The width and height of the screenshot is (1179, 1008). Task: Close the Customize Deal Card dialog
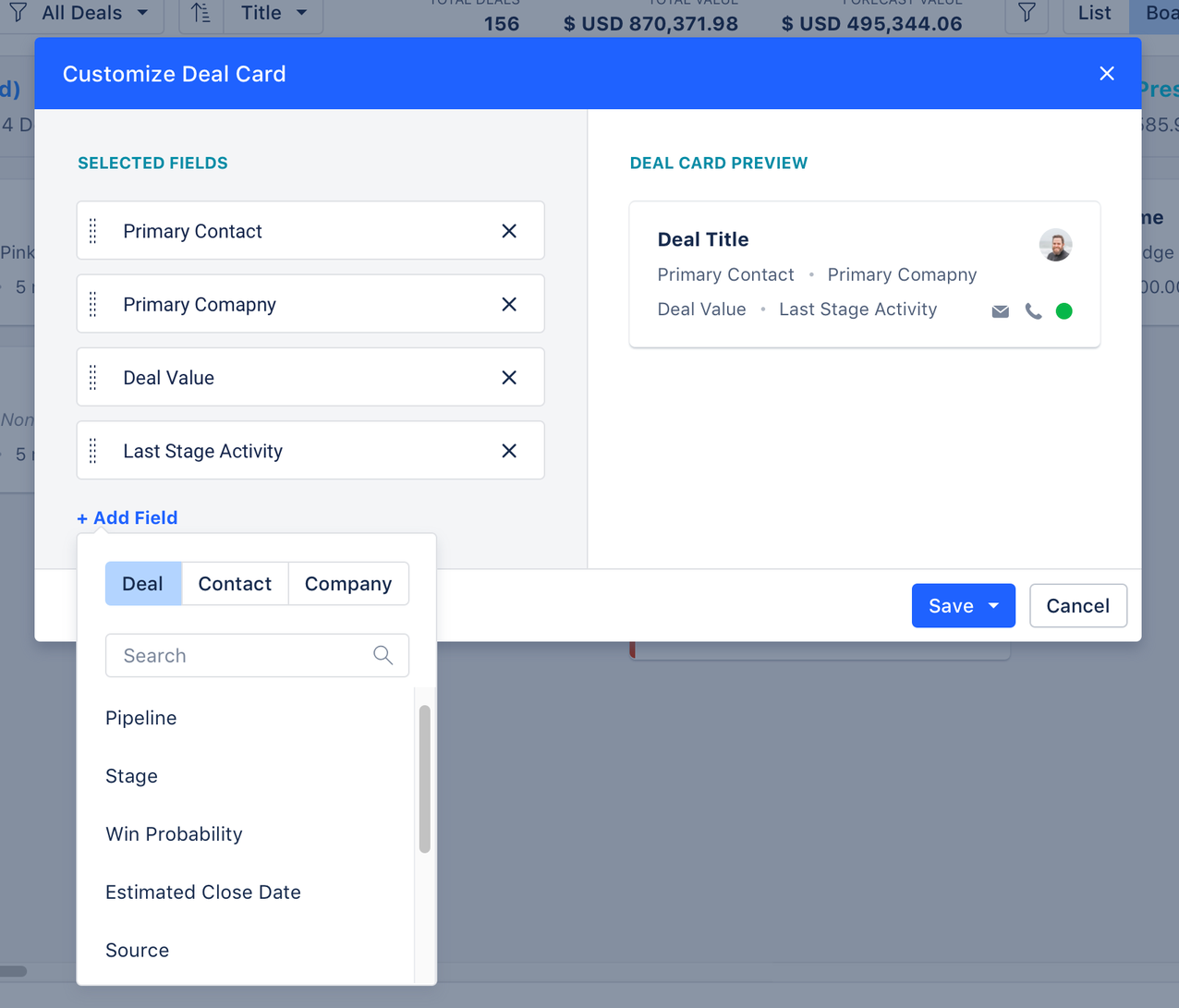click(1107, 74)
